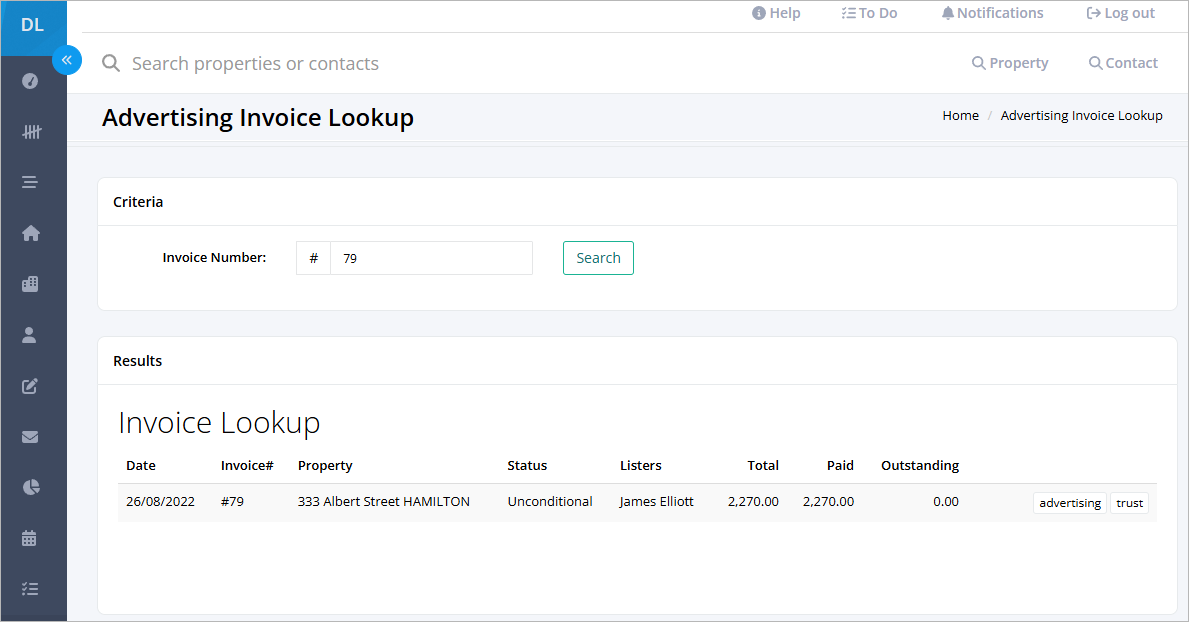The height and width of the screenshot is (622, 1189).
Task: Open the calendar sidebar icon
Action: 29,539
